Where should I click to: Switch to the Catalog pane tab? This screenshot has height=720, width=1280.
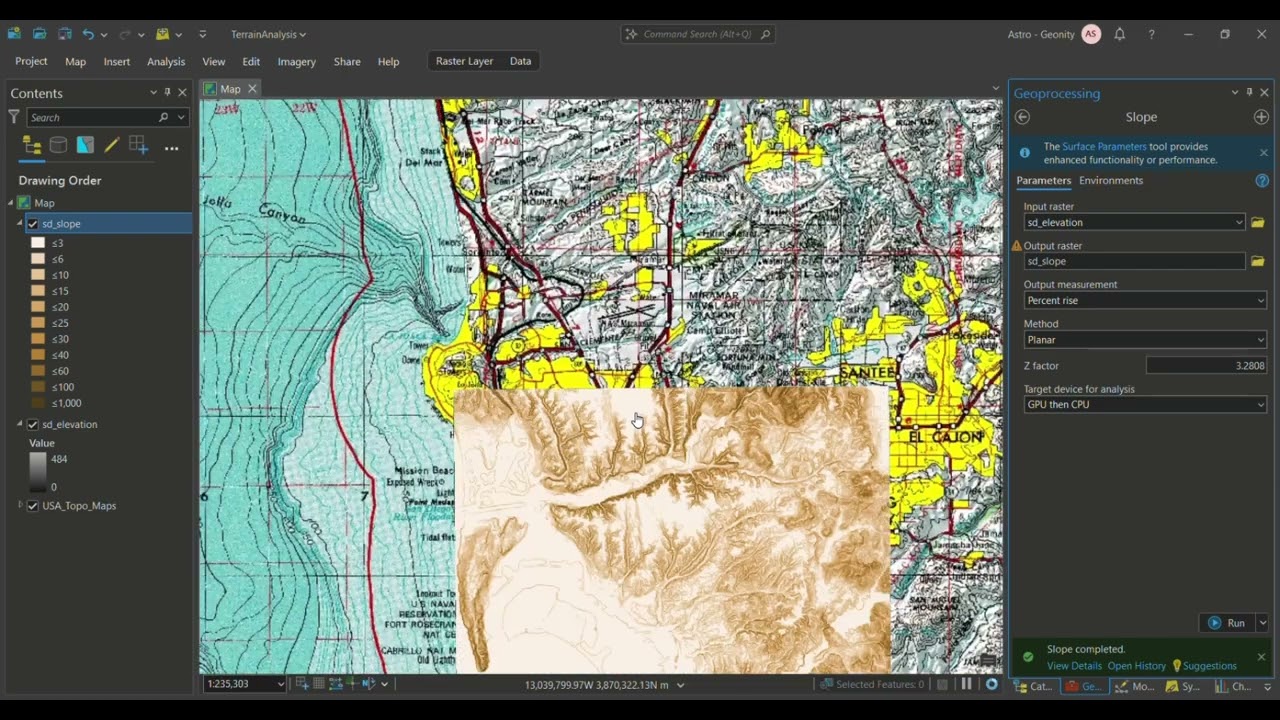click(x=1034, y=687)
